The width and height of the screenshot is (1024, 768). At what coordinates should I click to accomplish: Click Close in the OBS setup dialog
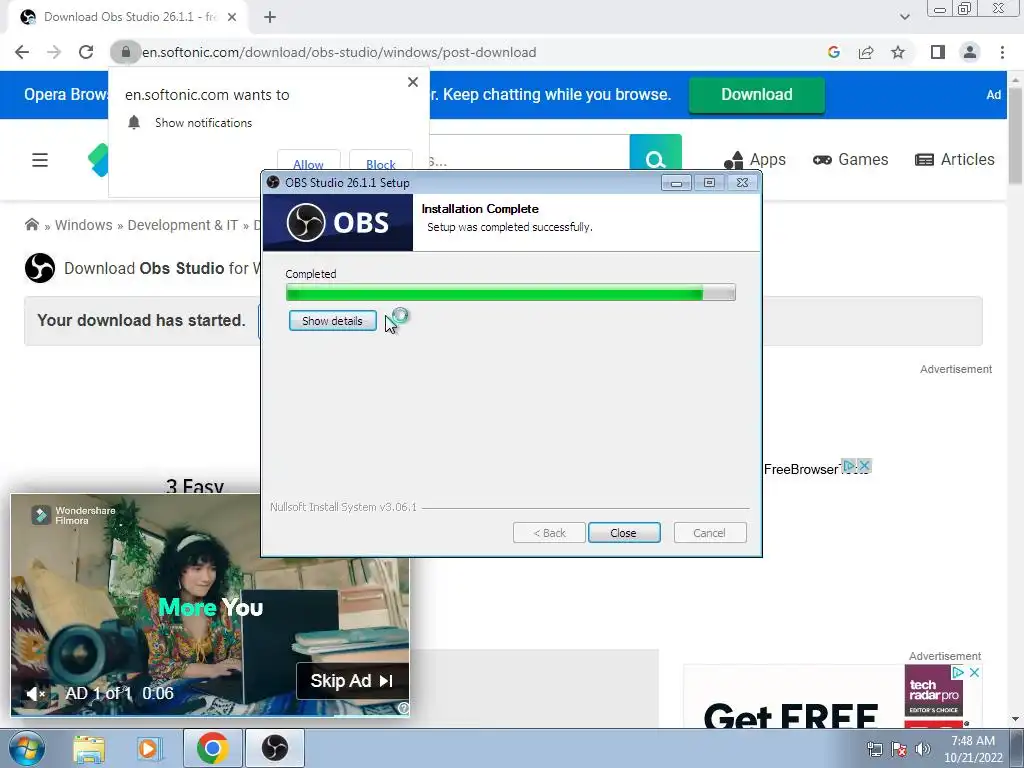click(624, 533)
